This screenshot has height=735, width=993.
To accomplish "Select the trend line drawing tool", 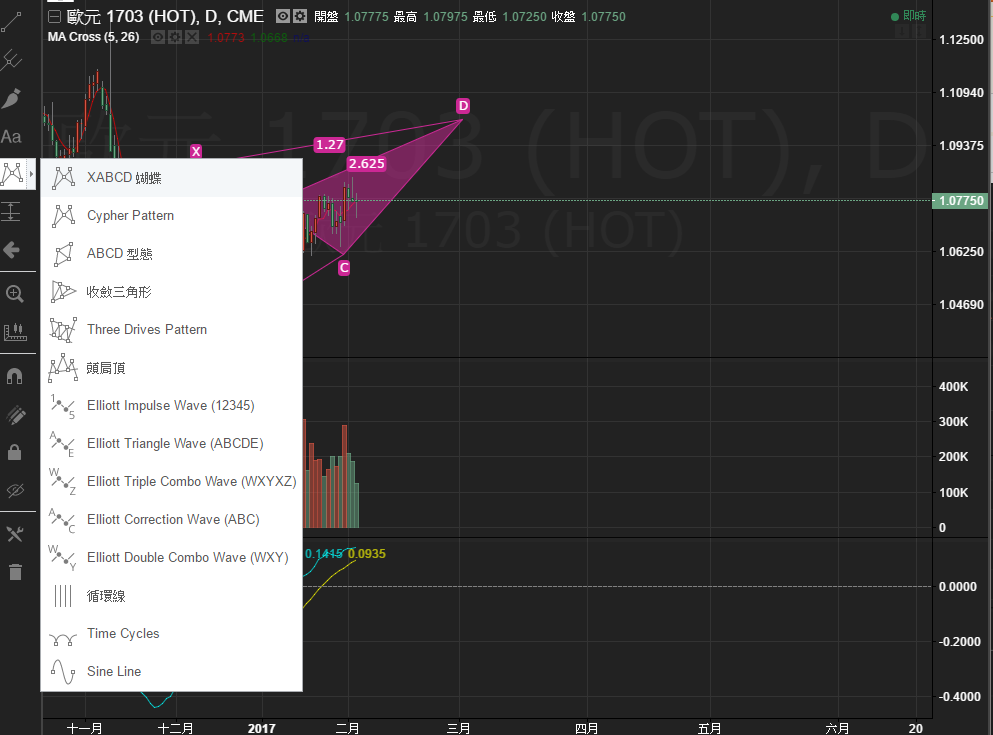I will point(11,23).
